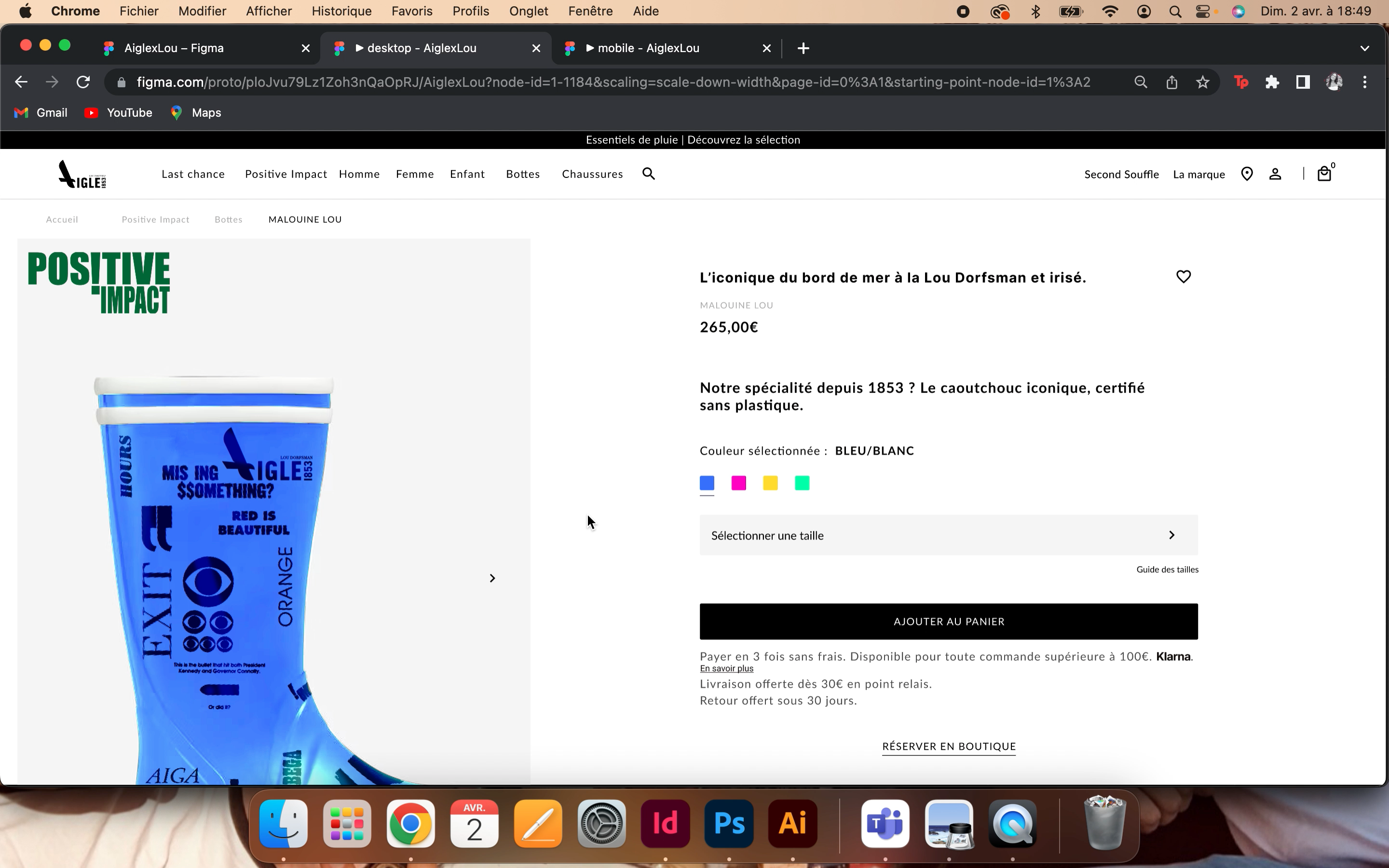The image size is (1389, 868).
Task: Click the search magnifier in site navigation
Action: (x=648, y=174)
